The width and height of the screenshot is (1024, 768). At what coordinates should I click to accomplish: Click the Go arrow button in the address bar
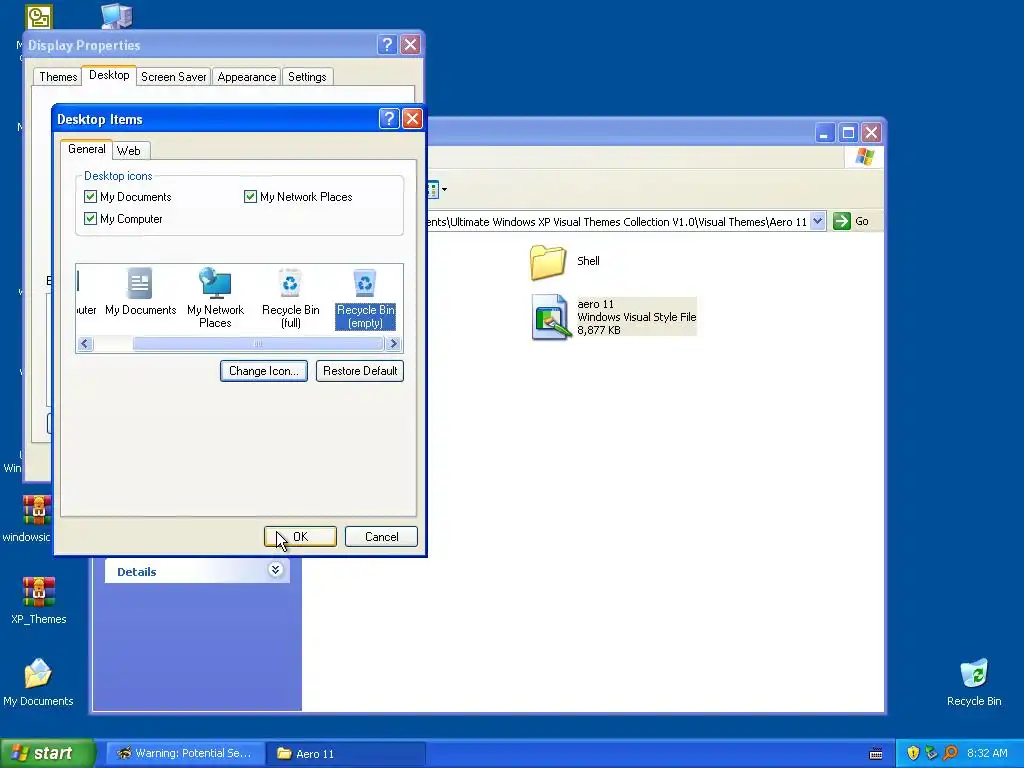click(842, 221)
